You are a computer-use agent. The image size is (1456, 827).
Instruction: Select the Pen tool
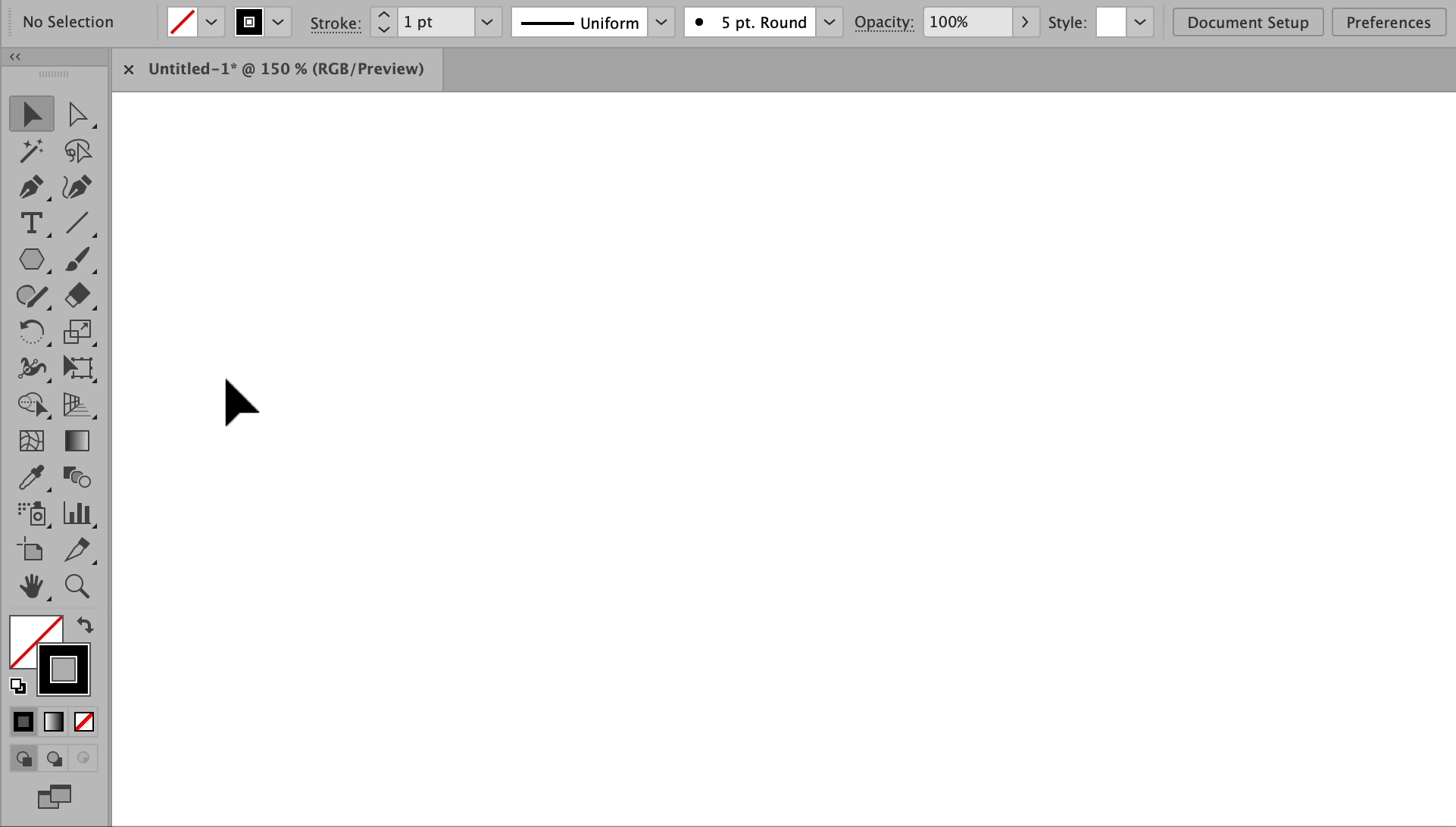pos(31,187)
